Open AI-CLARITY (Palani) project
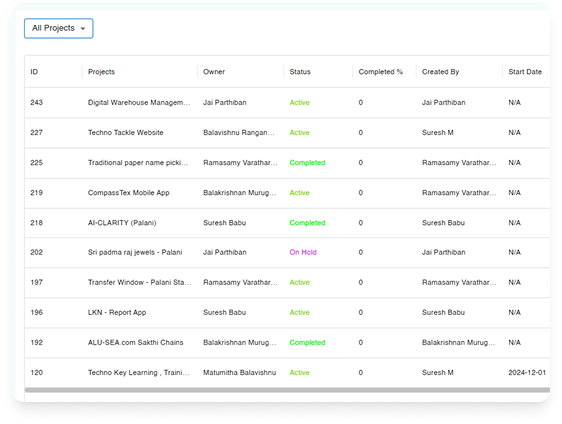The height and width of the screenshot is (424, 562). tap(122, 223)
